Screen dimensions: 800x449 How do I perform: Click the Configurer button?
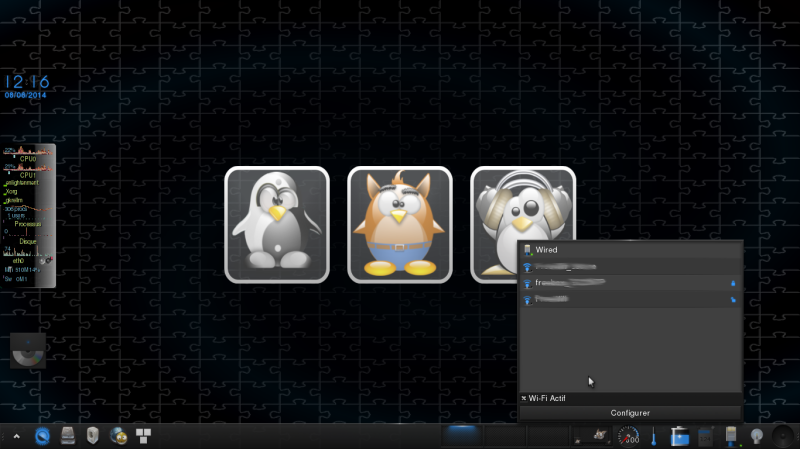pos(630,413)
